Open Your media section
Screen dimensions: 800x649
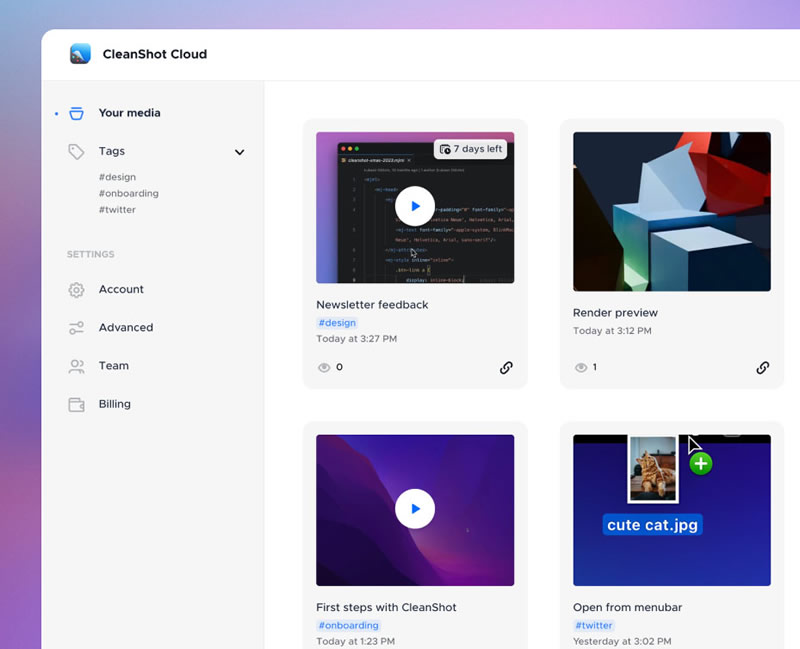click(x=129, y=113)
